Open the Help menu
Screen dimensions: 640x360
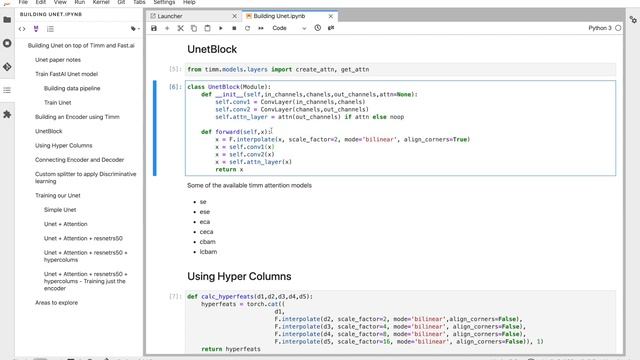pos(189,2)
